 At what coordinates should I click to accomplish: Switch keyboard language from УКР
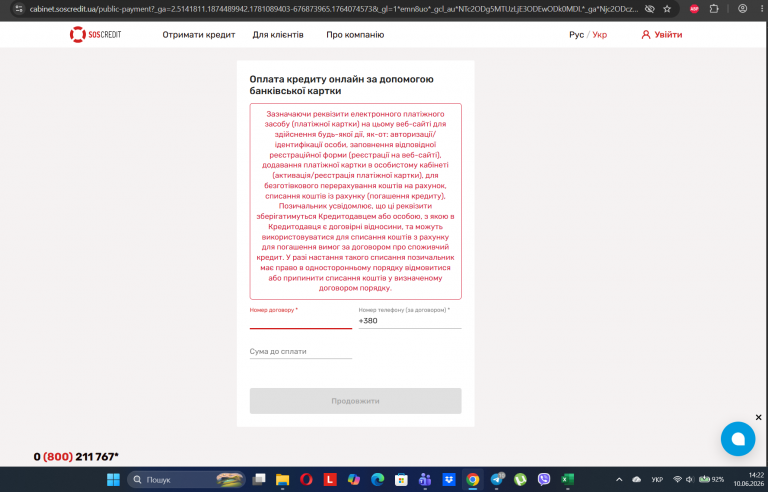pyautogui.click(x=657, y=479)
